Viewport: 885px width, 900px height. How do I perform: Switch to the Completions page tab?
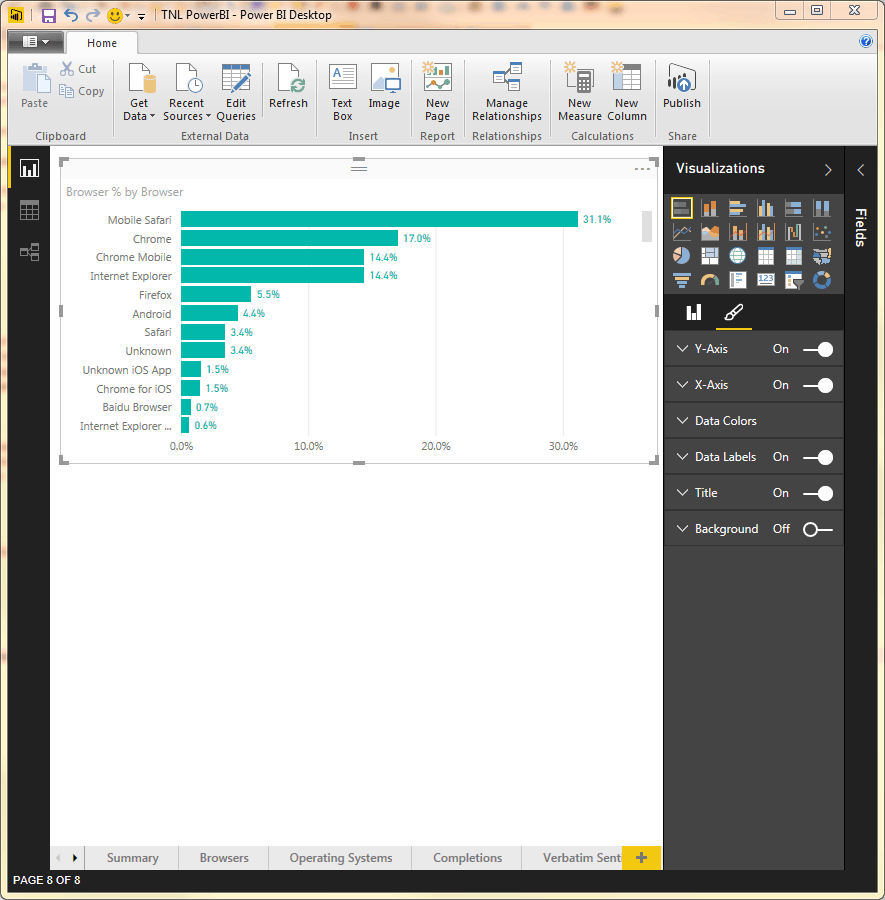pos(467,858)
